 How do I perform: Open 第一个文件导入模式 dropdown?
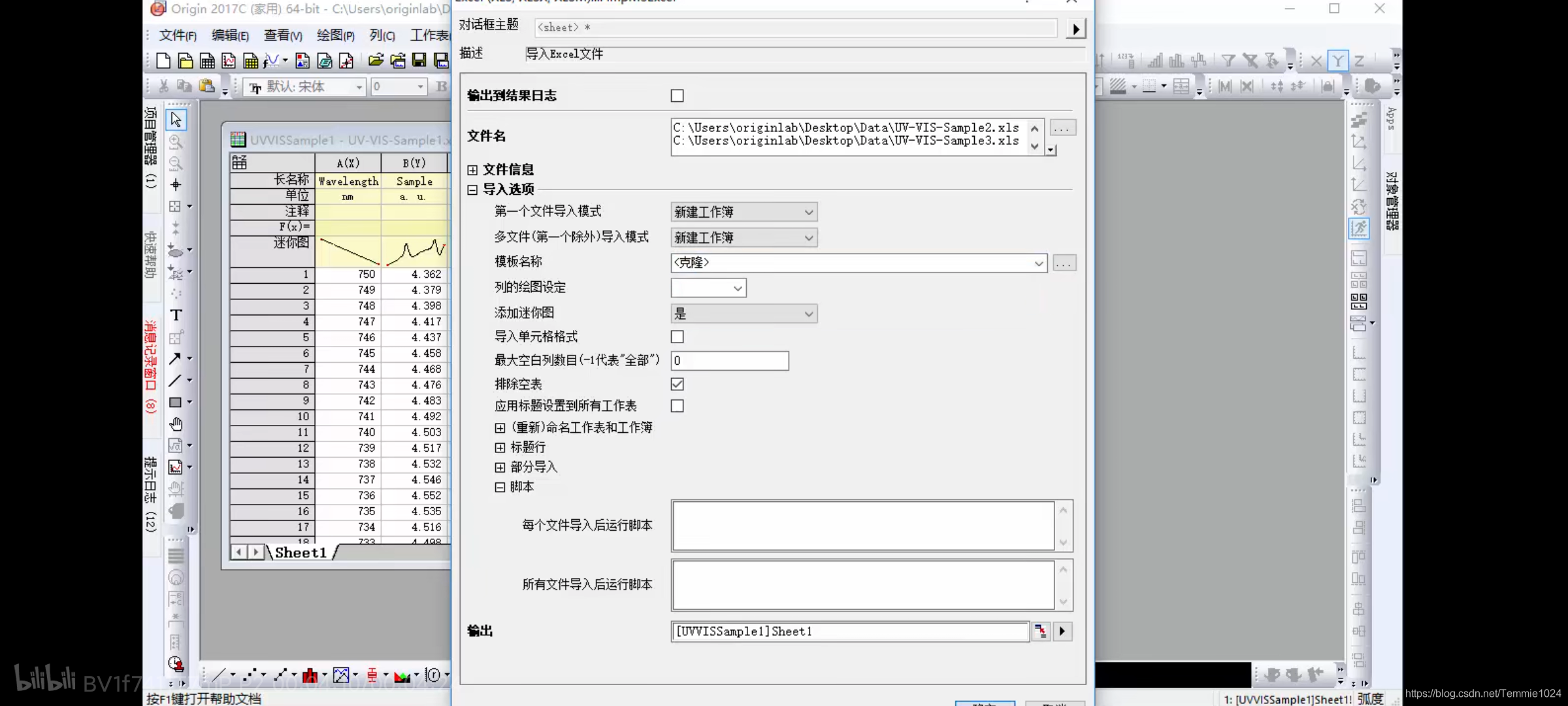(743, 212)
